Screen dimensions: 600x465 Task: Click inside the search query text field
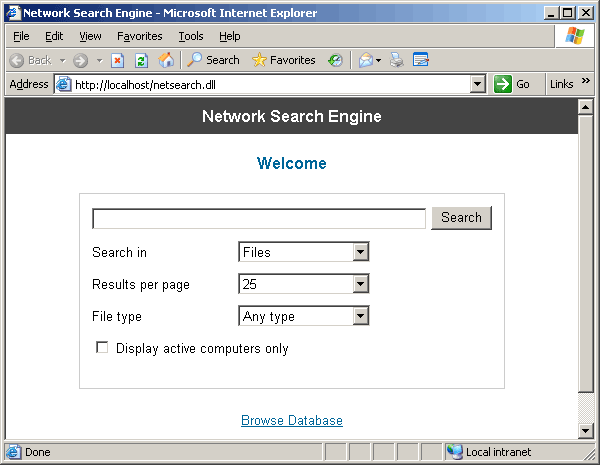259,219
